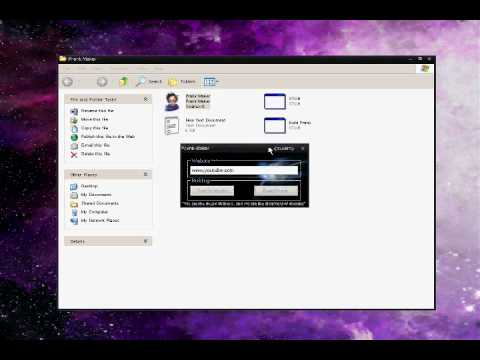Open Desktop link in Other Places
The width and height of the screenshot is (480, 360).
point(89,186)
